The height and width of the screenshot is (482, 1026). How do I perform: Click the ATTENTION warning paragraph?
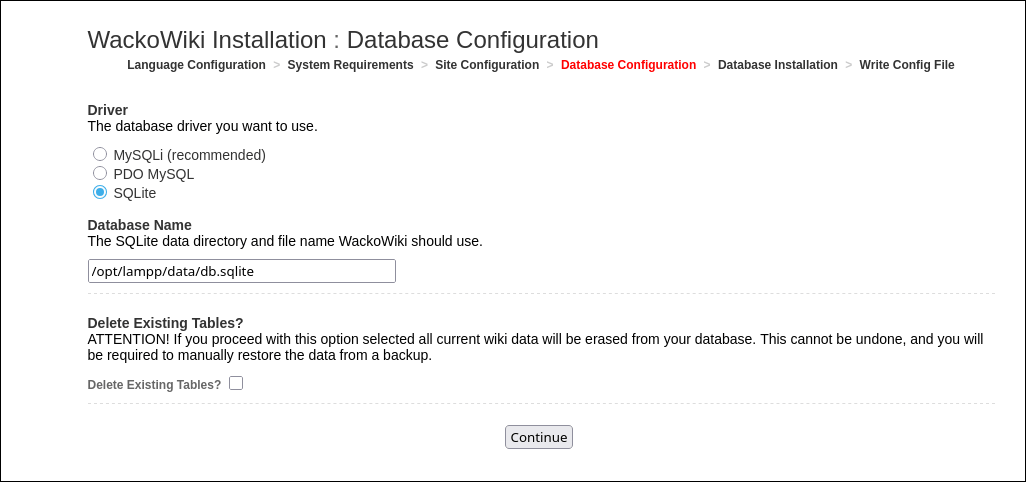pos(535,347)
